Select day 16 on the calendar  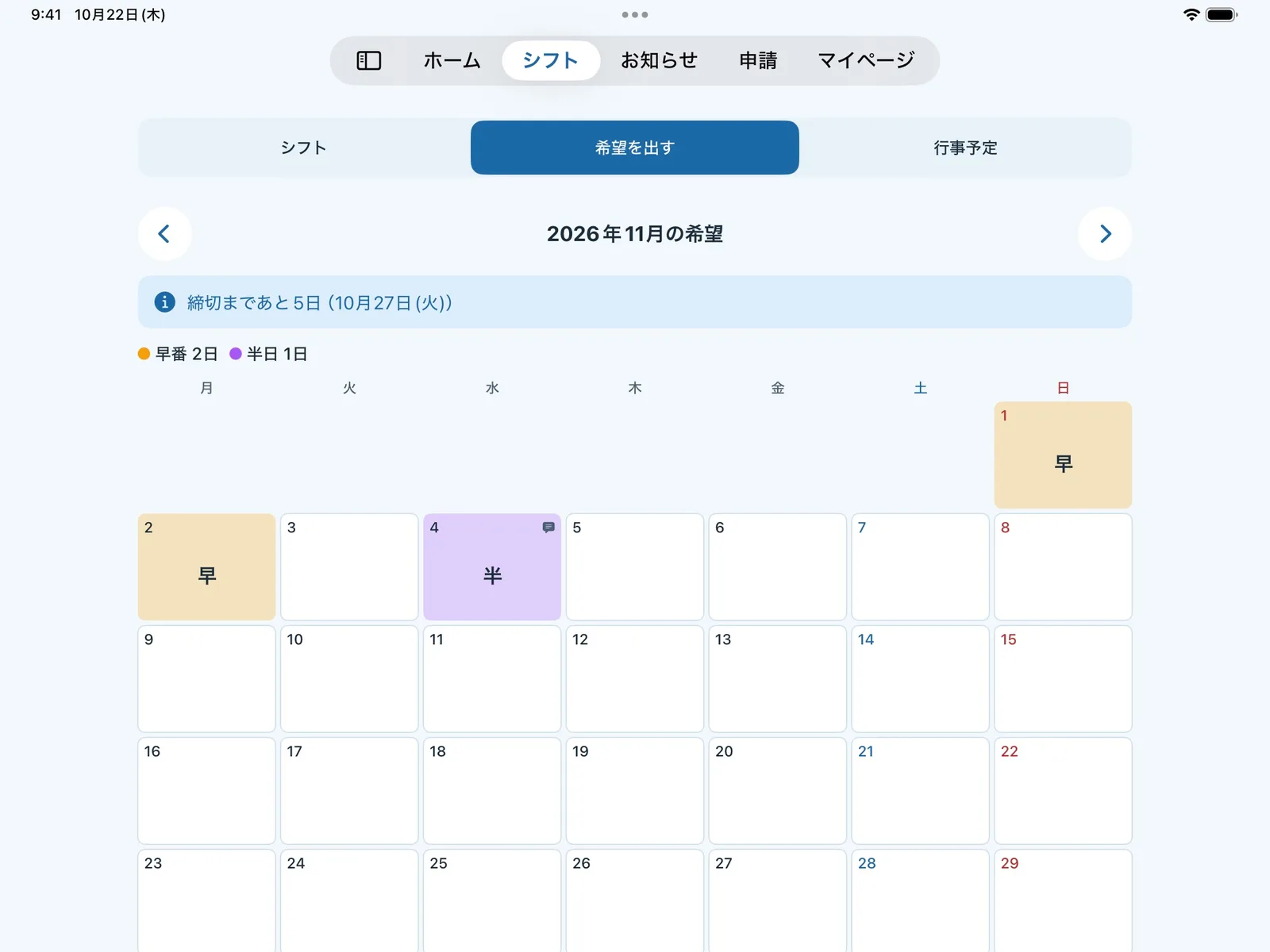click(206, 790)
